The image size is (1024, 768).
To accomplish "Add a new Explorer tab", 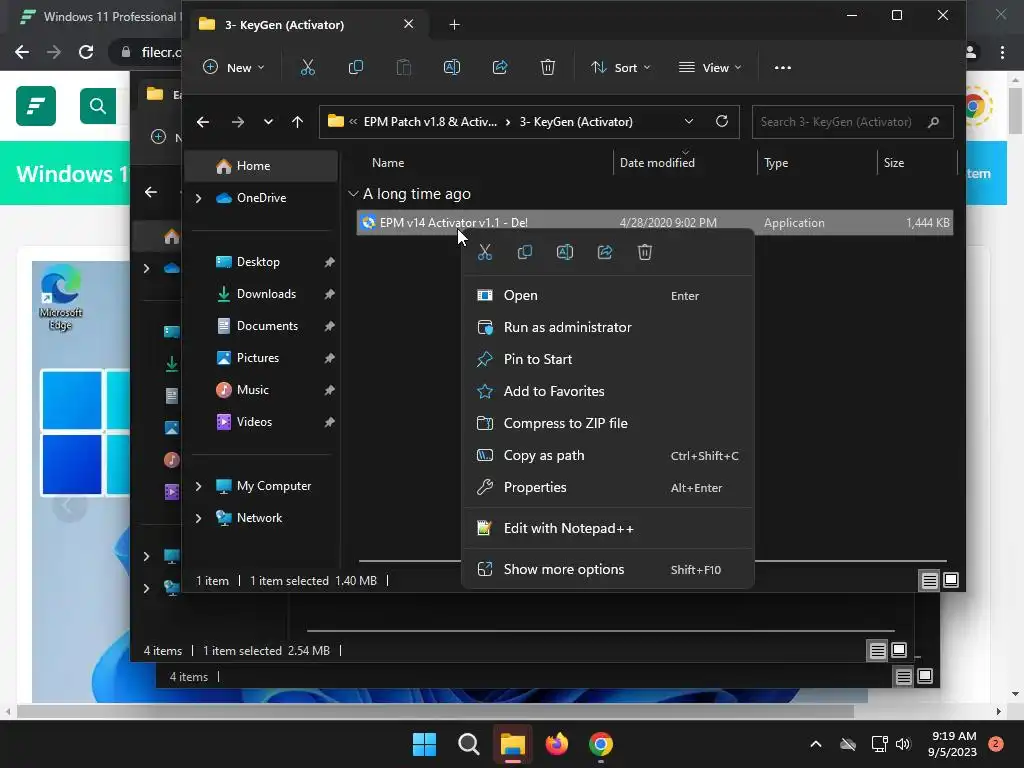I will 455,25.
